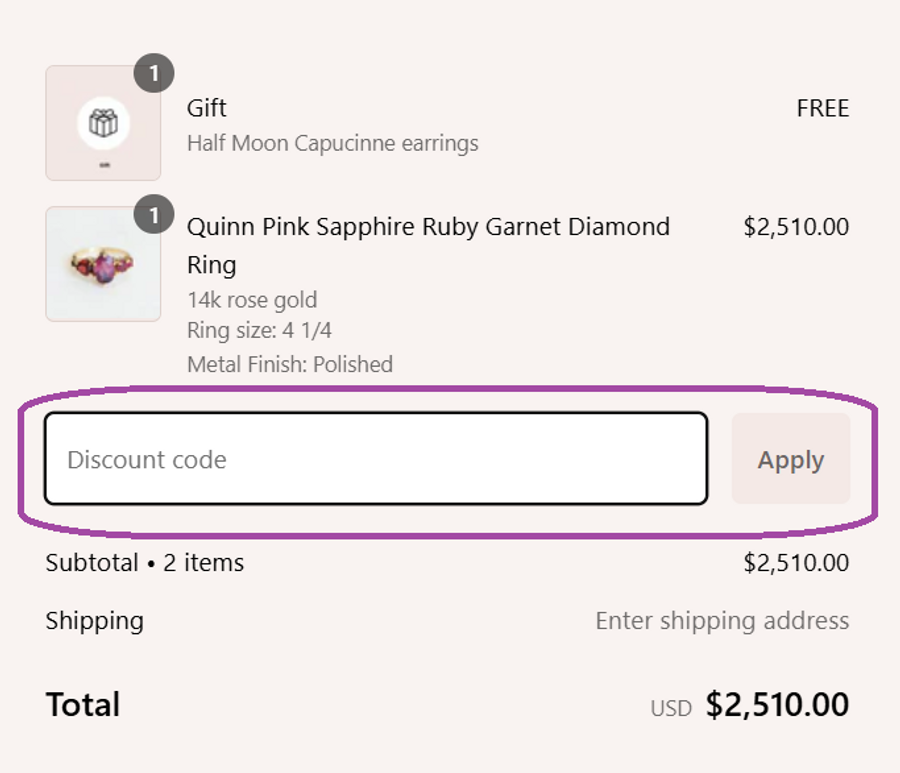Image resolution: width=900 pixels, height=773 pixels.
Task: Click the USD currency label
Action: pyautogui.click(x=671, y=709)
